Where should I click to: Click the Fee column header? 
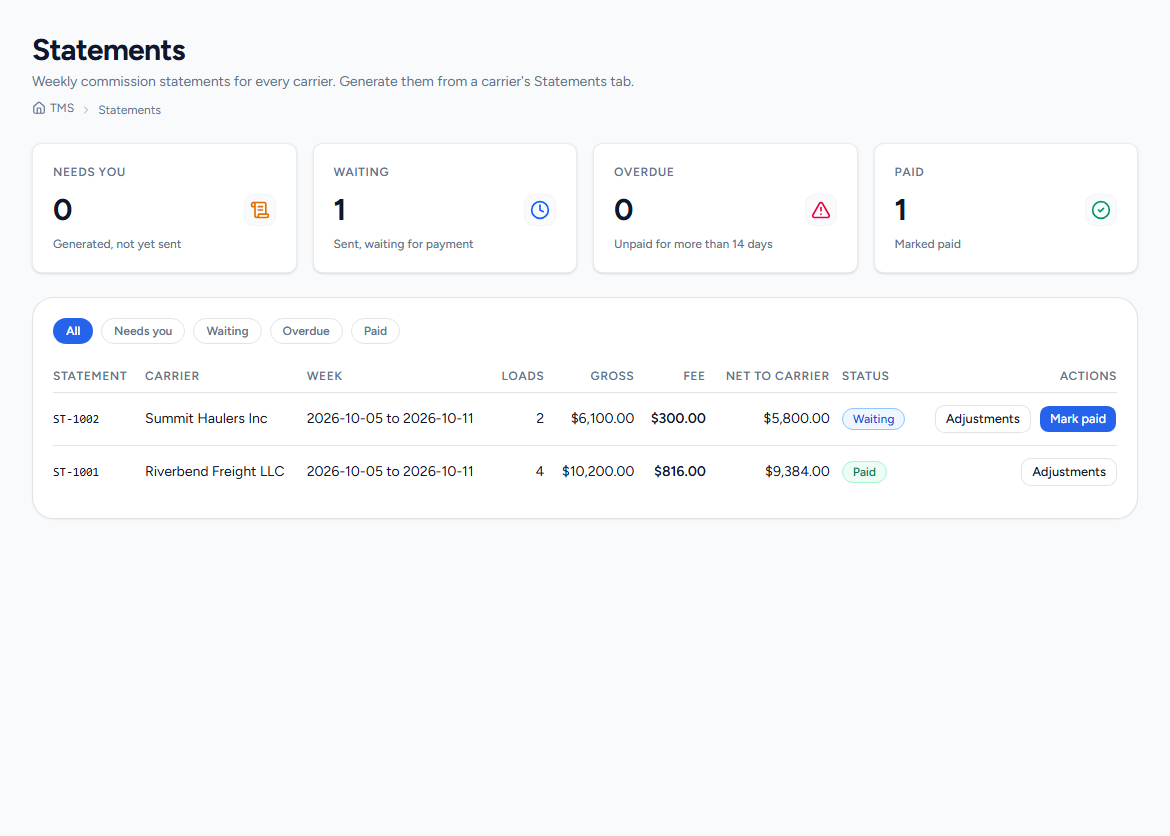(694, 375)
